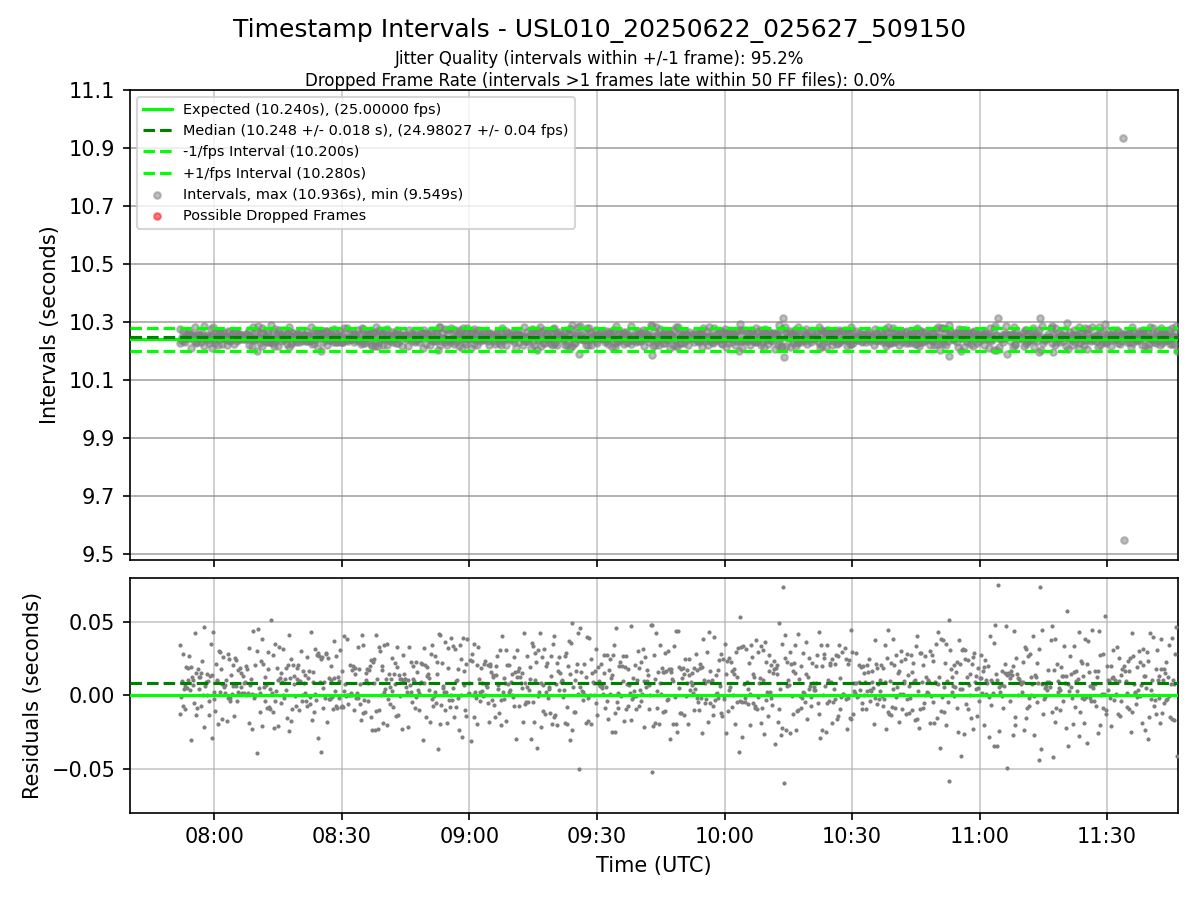Click the solid green Expected legend line sample

point(157,109)
